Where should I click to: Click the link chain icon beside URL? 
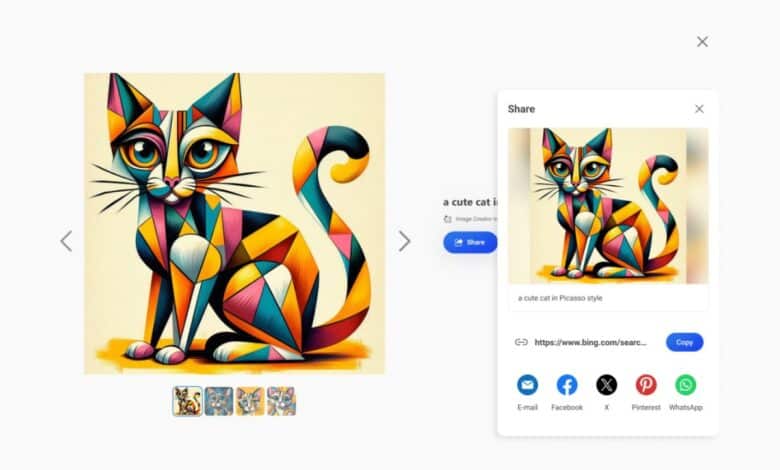click(521, 342)
